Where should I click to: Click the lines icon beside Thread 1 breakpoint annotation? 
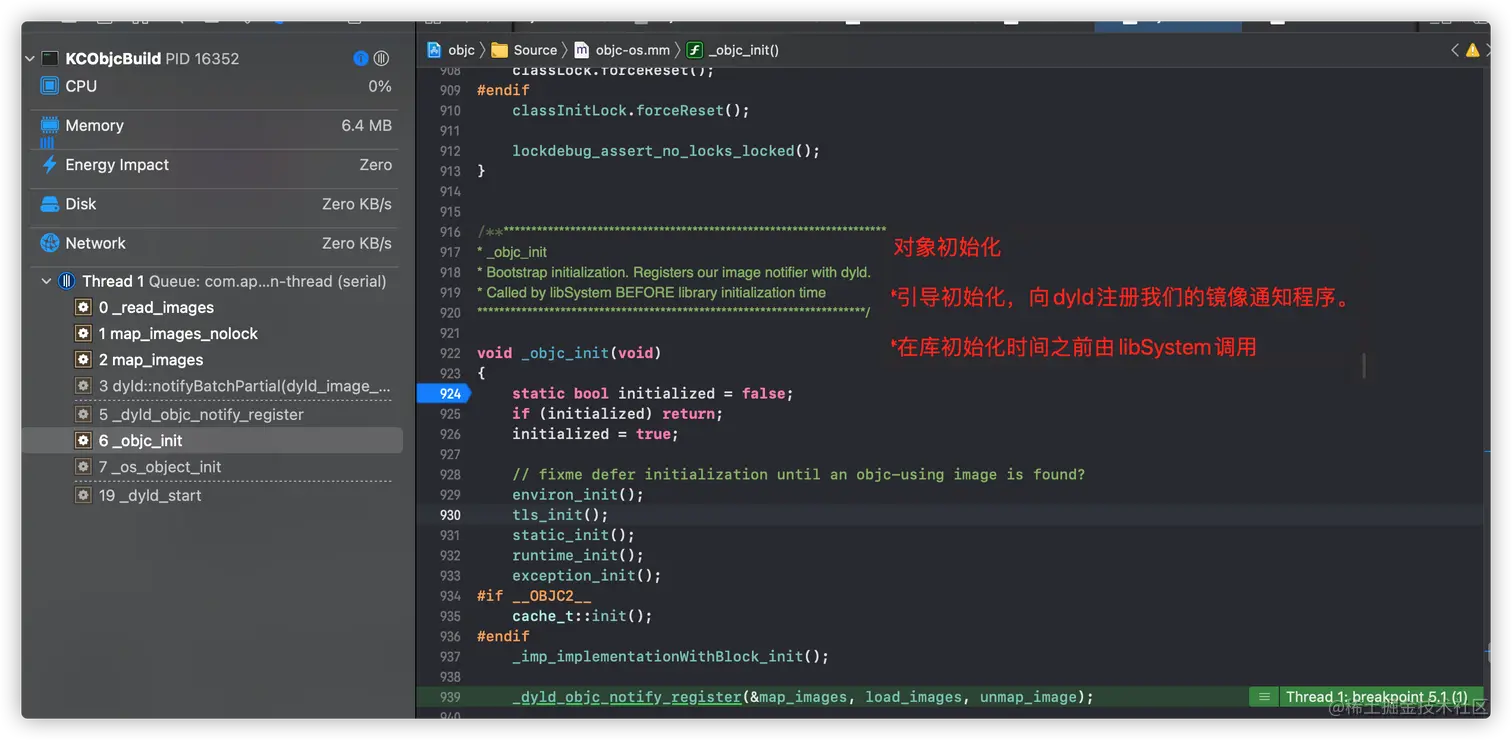[x=1264, y=697]
